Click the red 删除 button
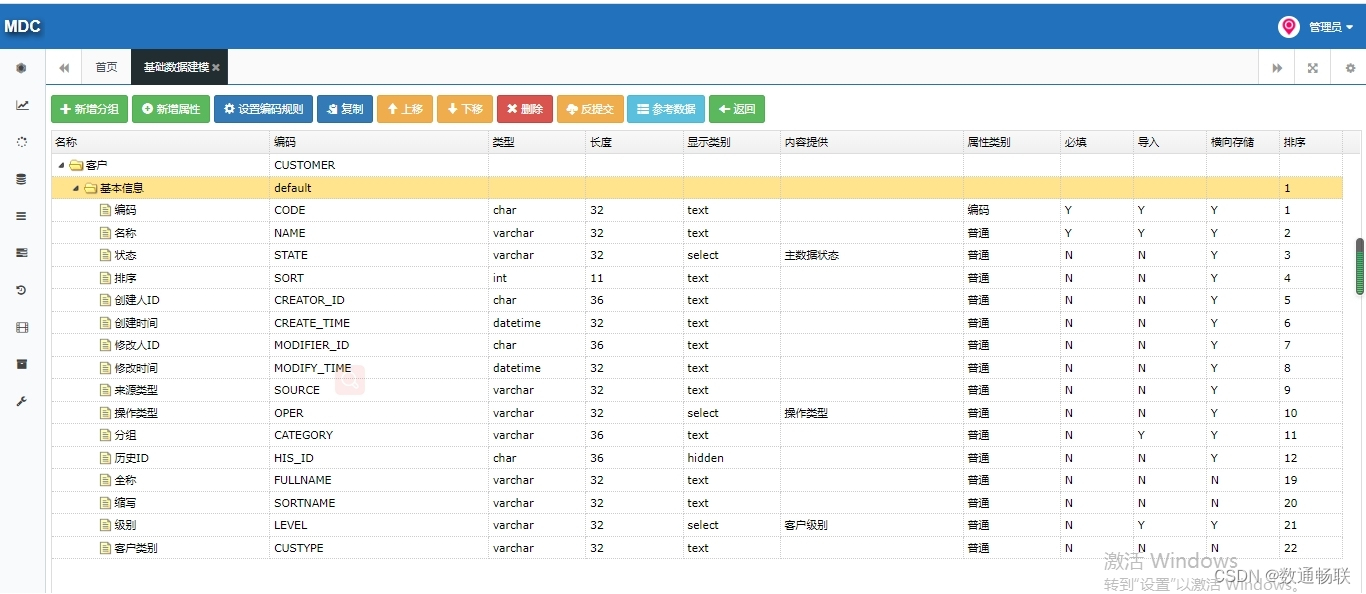The image size is (1366, 594). click(525, 109)
